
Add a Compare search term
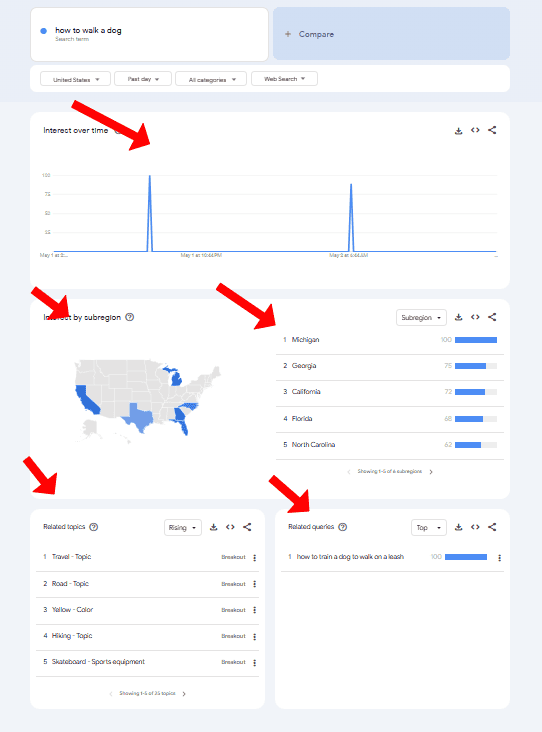(391, 34)
